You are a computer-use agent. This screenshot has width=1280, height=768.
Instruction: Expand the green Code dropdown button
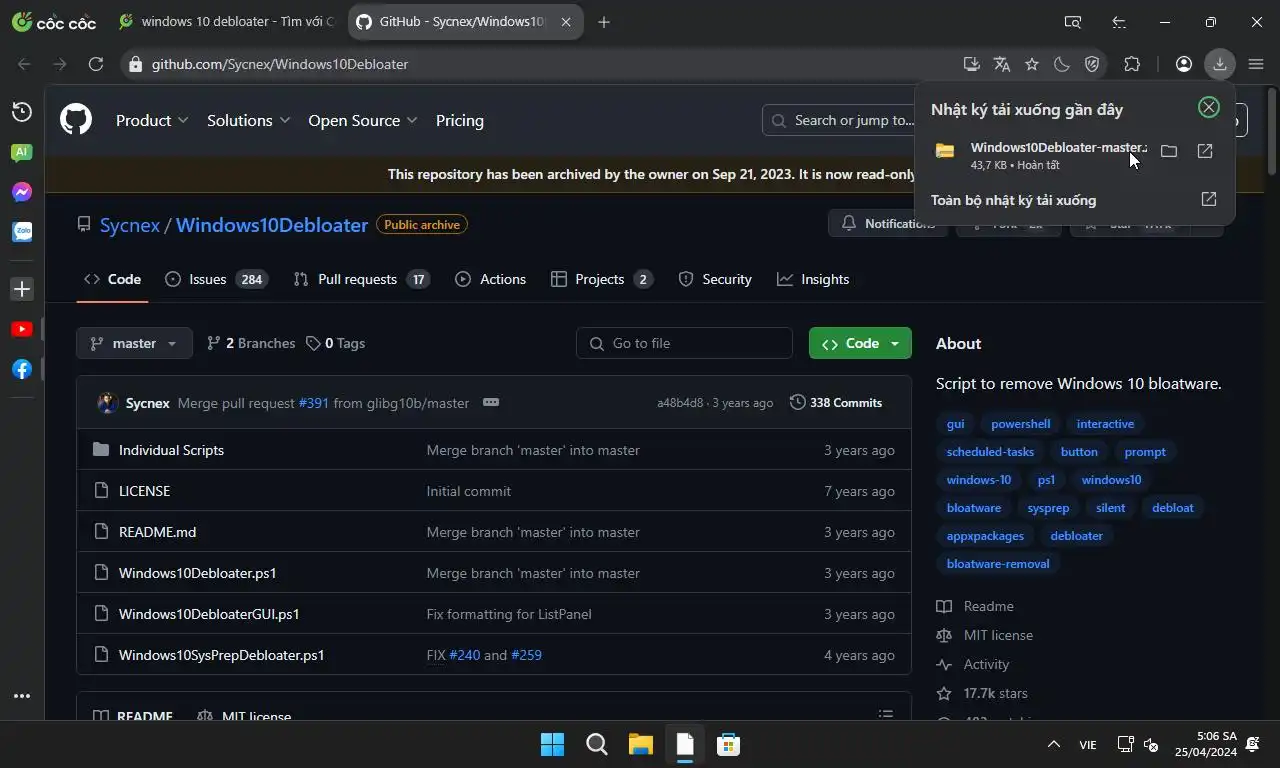(x=860, y=343)
